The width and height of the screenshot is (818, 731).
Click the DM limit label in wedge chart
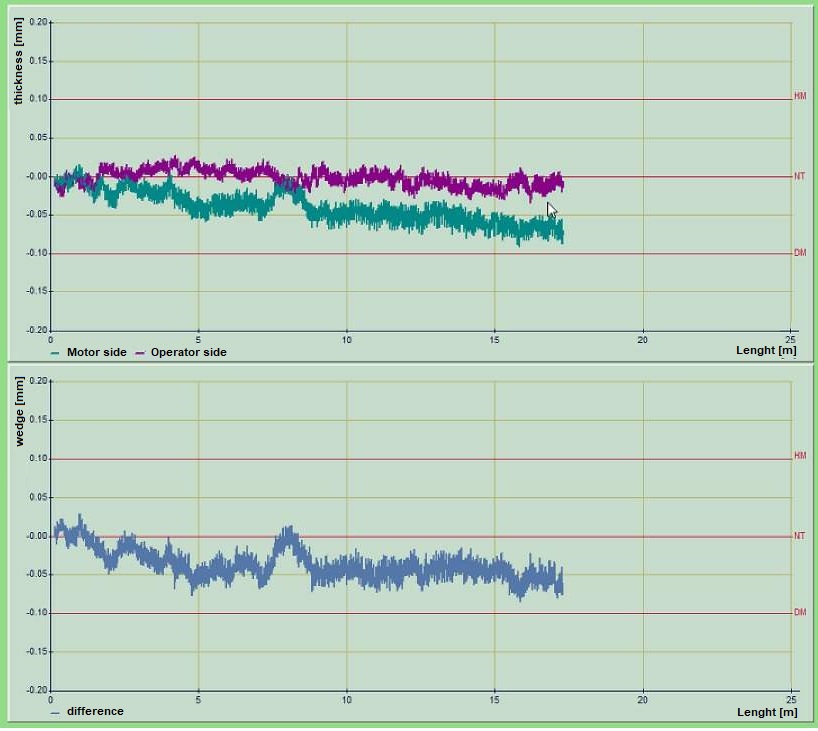tap(799, 612)
